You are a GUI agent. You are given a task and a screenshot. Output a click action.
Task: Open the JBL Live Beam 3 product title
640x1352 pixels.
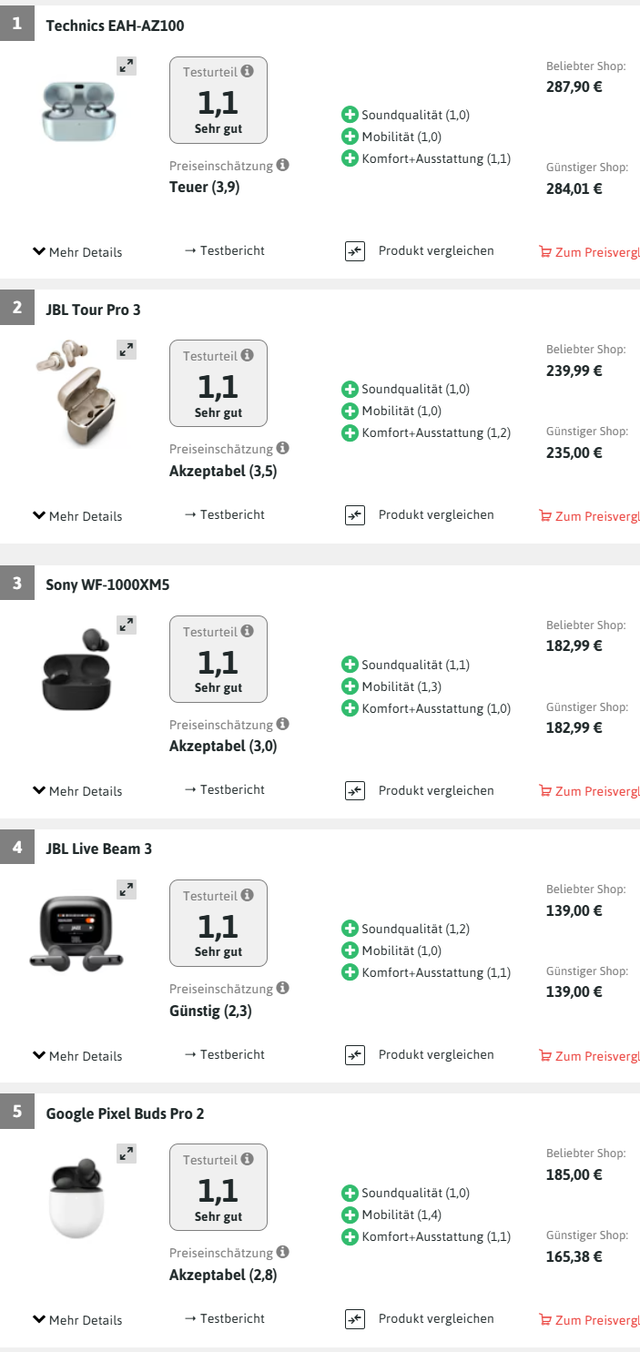pos(99,849)
